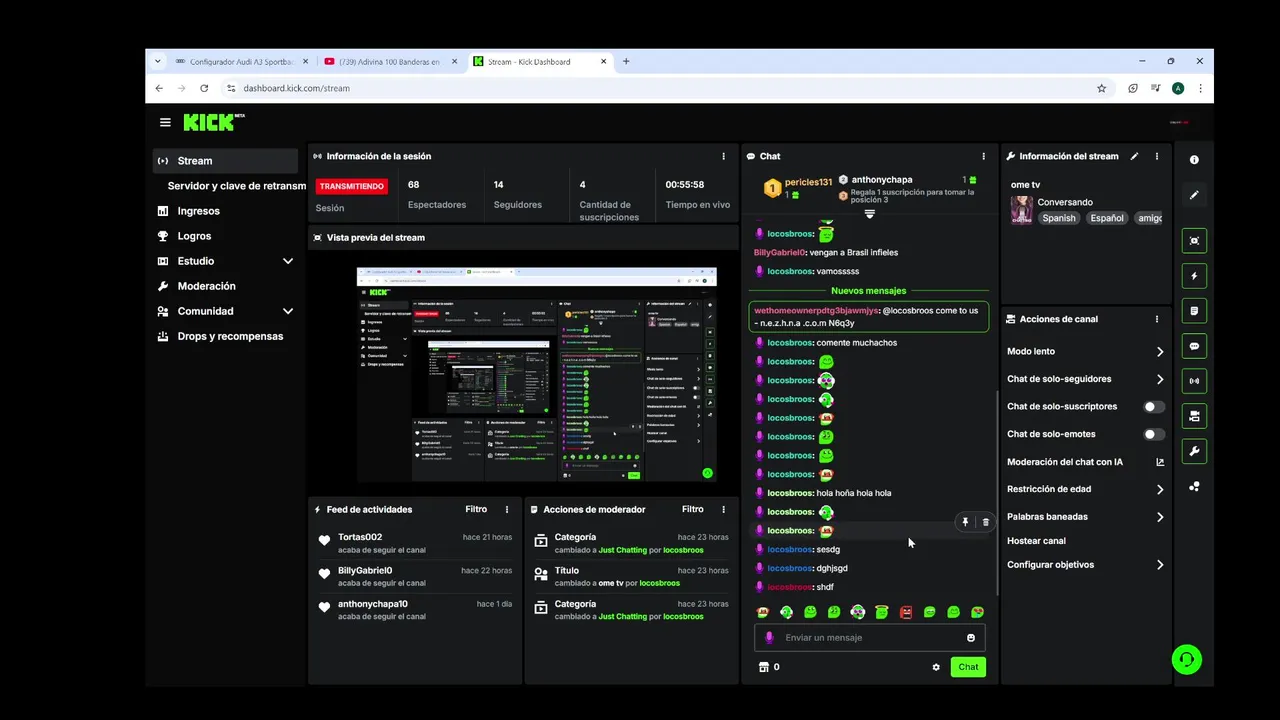
Task: Click the chat scrollbar
Action: click(x=996, y=490)
